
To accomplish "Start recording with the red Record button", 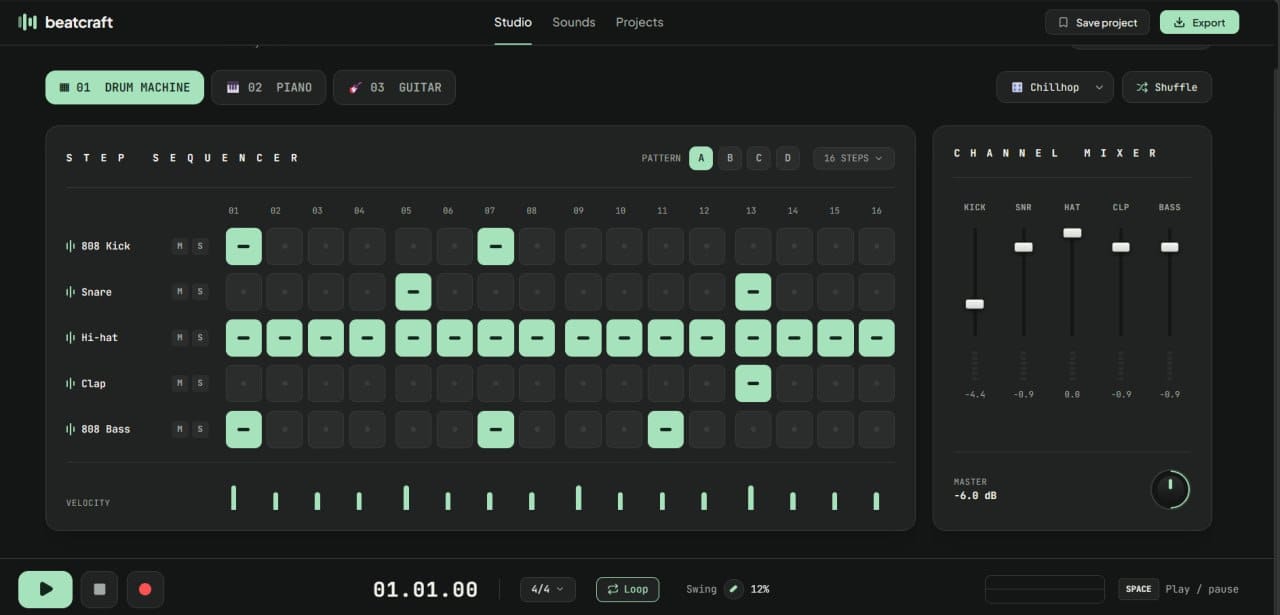I will pyautogui.click(x=145, y=589).
